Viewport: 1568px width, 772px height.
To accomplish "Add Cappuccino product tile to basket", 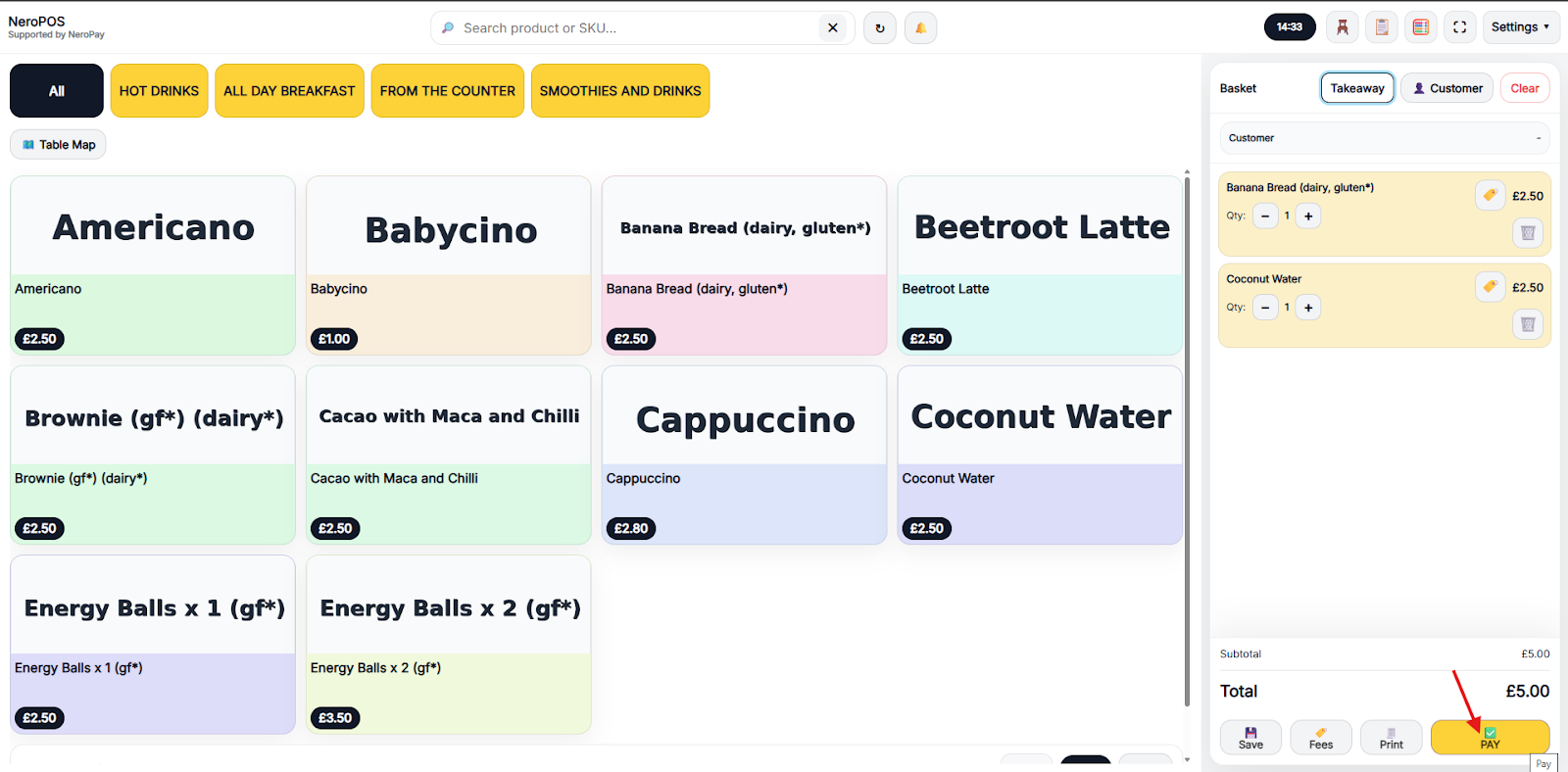I will 744,456.
